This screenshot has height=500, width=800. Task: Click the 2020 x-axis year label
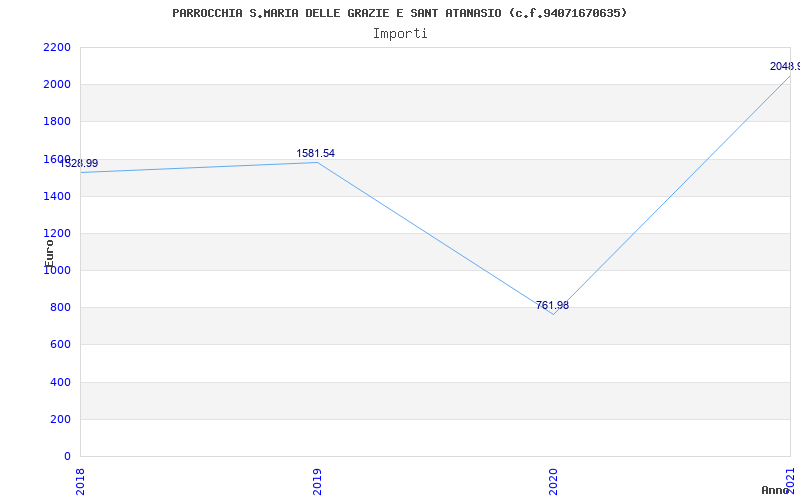(554, 482)
